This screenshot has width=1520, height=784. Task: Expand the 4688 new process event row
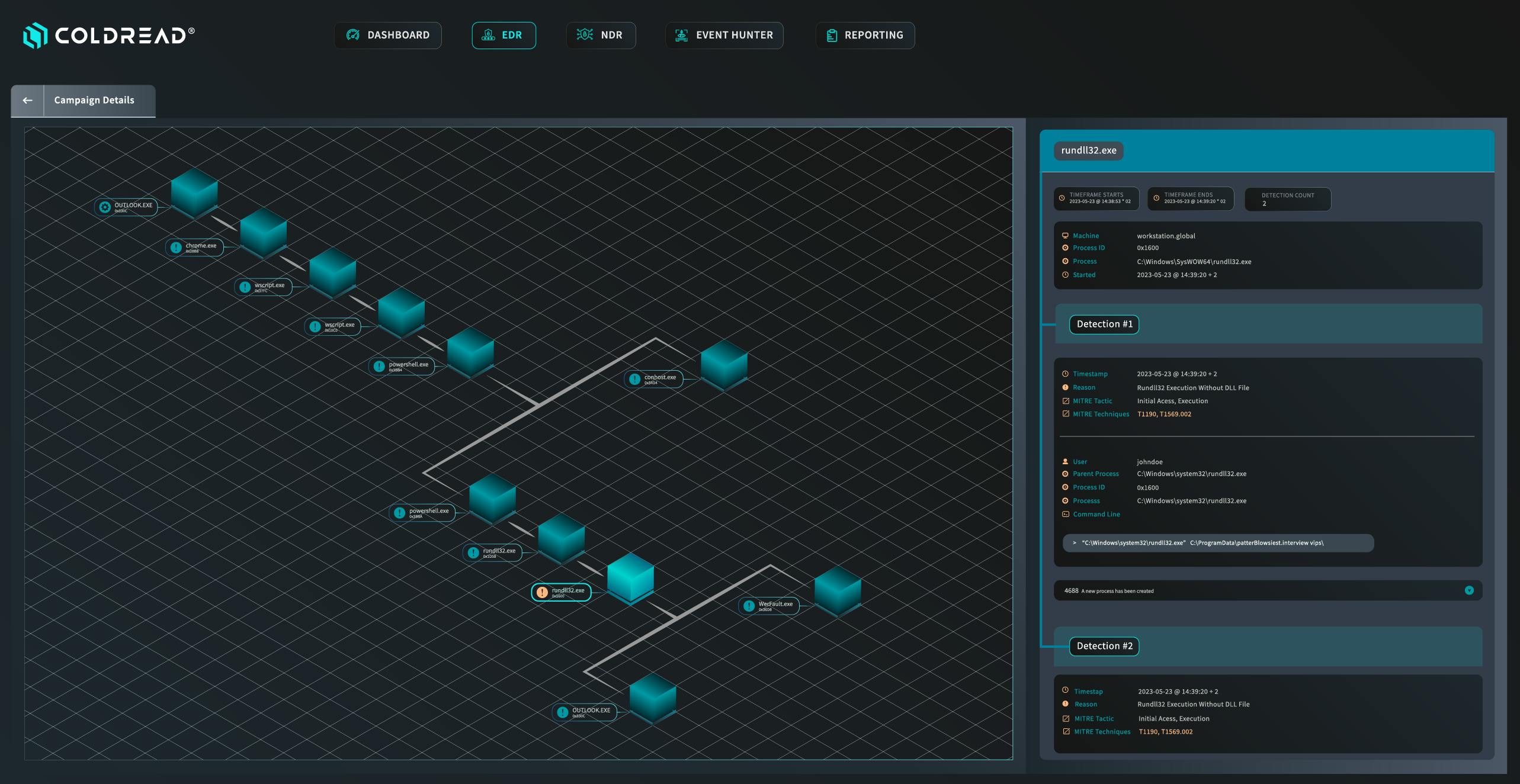(1469, 590)
